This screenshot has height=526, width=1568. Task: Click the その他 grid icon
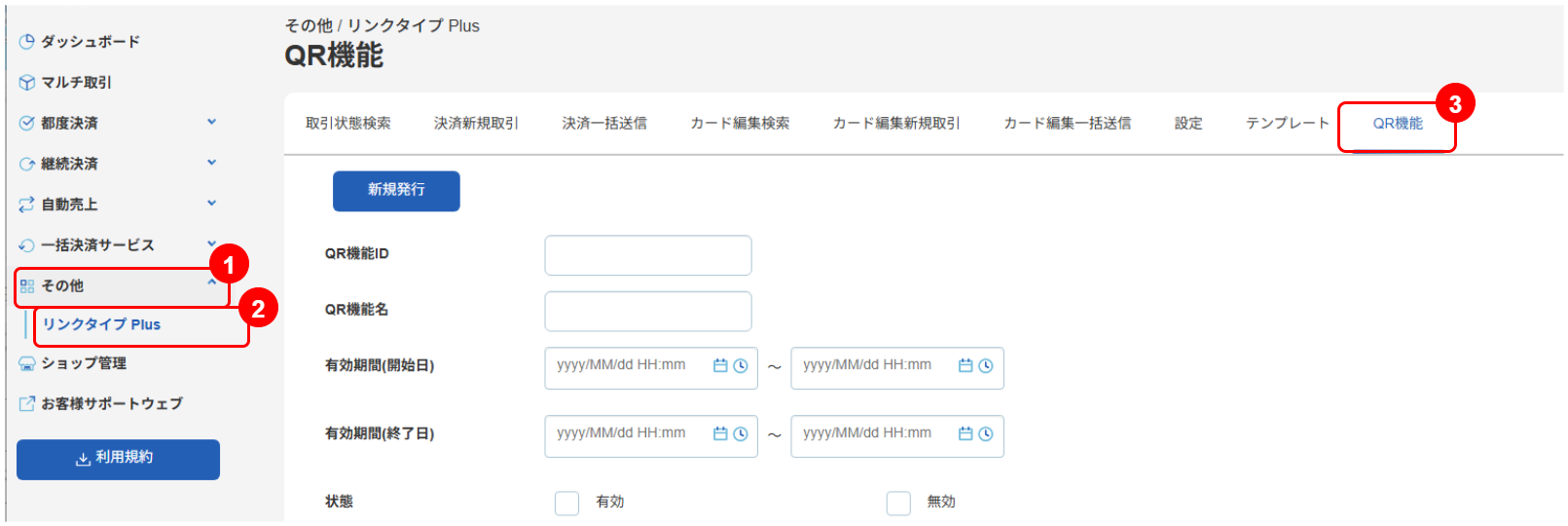coord(27,286)
